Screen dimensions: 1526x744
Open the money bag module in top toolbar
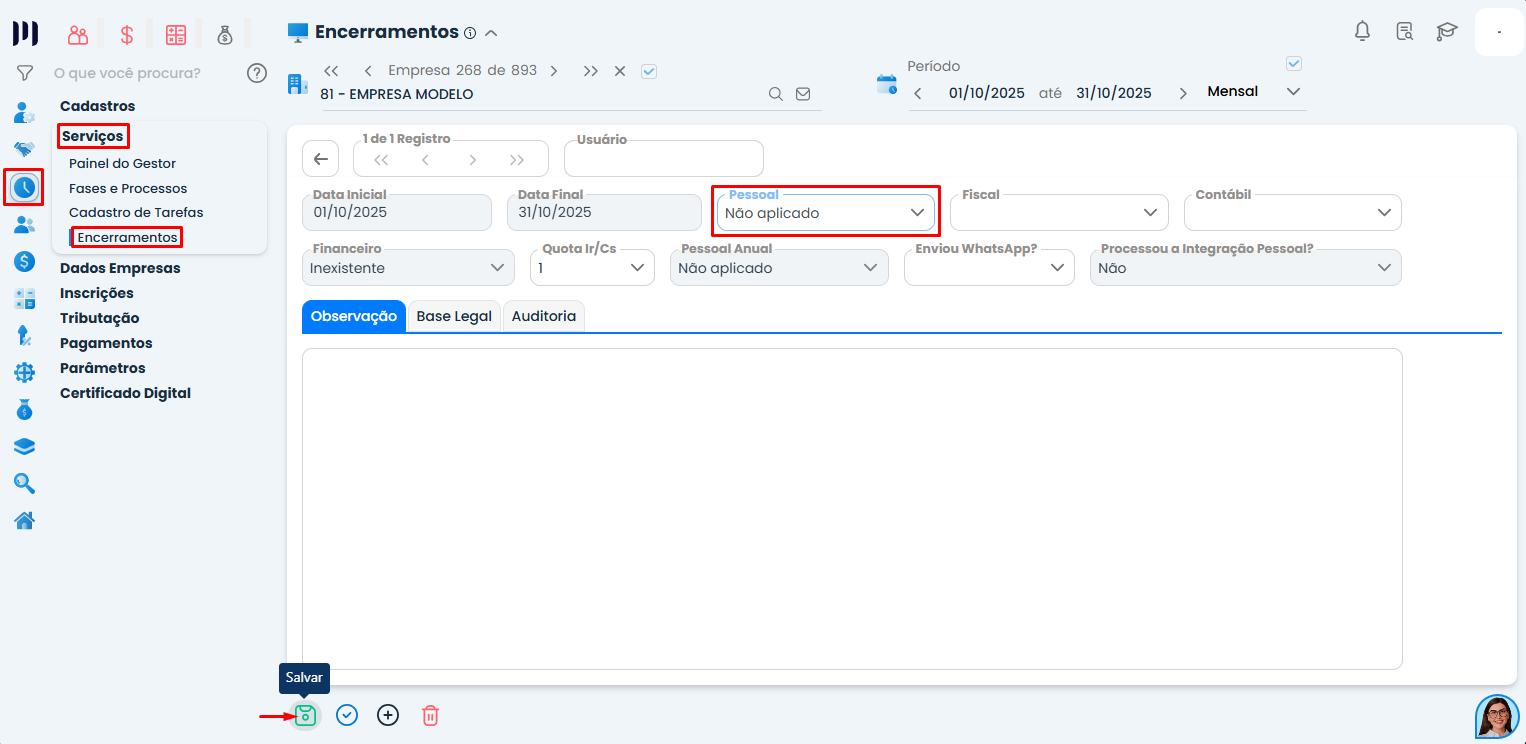225,35
